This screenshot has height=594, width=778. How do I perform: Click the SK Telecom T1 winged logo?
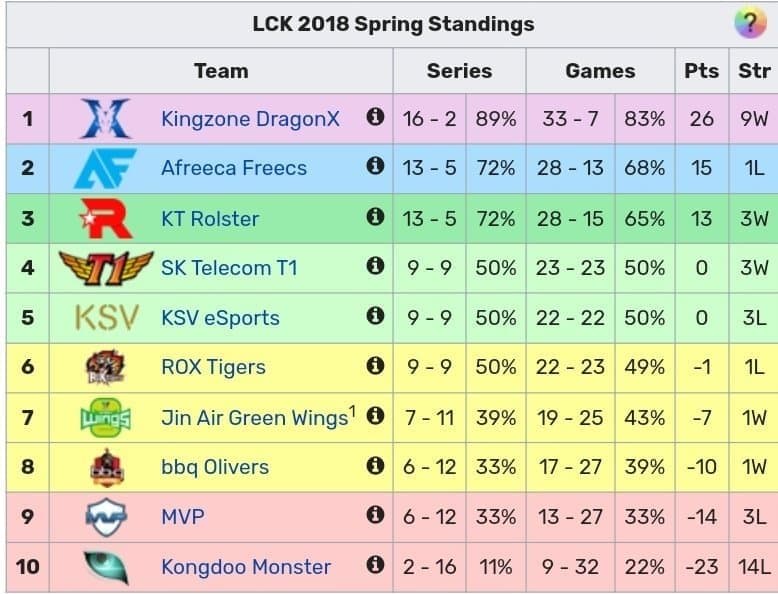pos(106,268)
